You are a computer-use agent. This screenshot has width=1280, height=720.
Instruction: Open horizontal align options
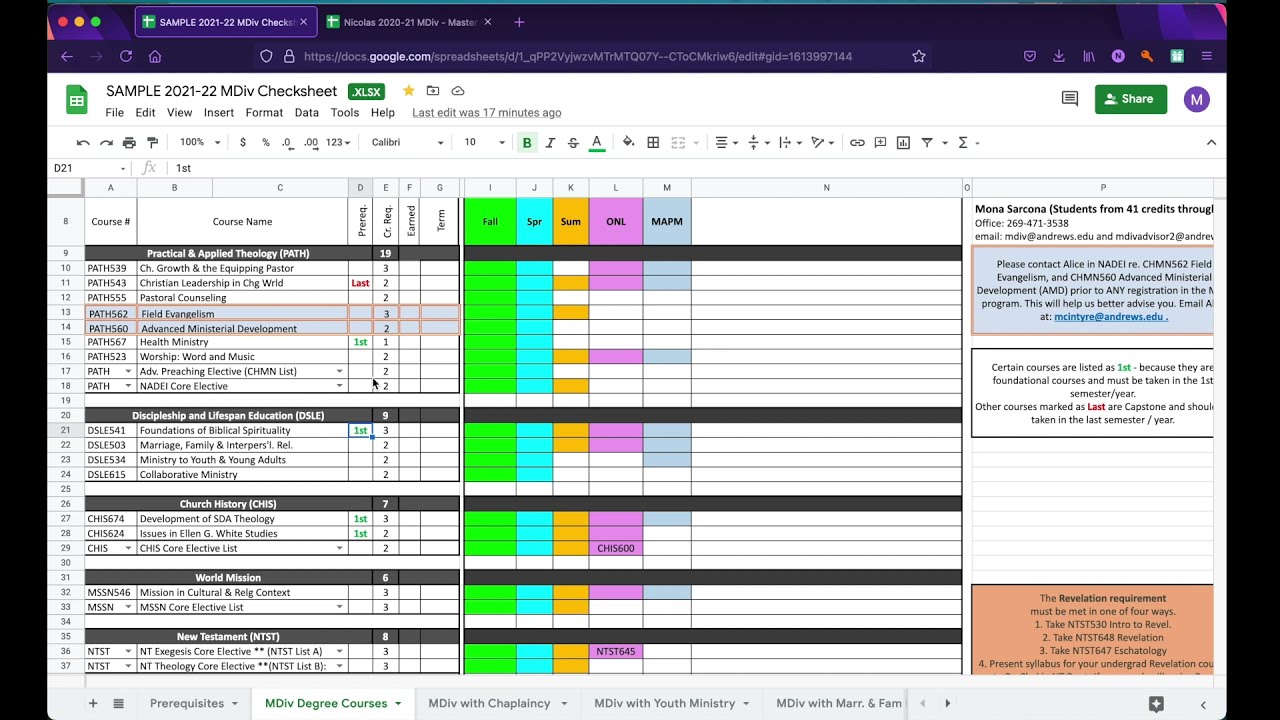click(x=725, y=143)
